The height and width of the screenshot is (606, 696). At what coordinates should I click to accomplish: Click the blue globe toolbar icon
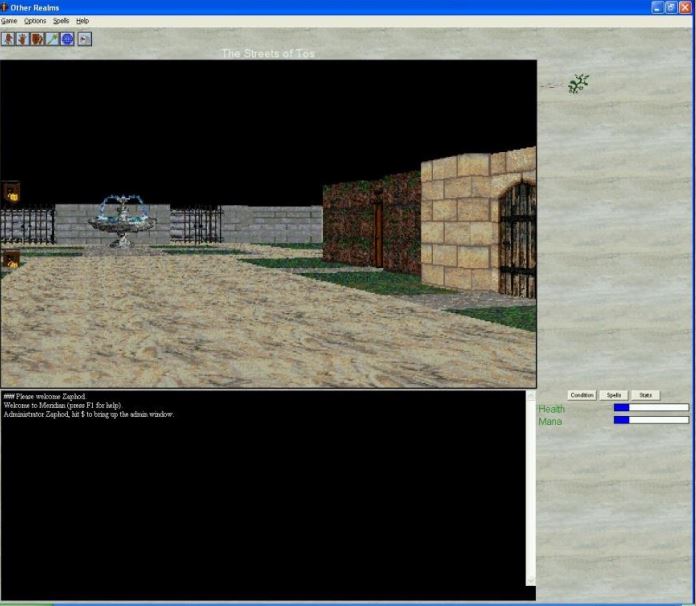[x=67, y=39]
